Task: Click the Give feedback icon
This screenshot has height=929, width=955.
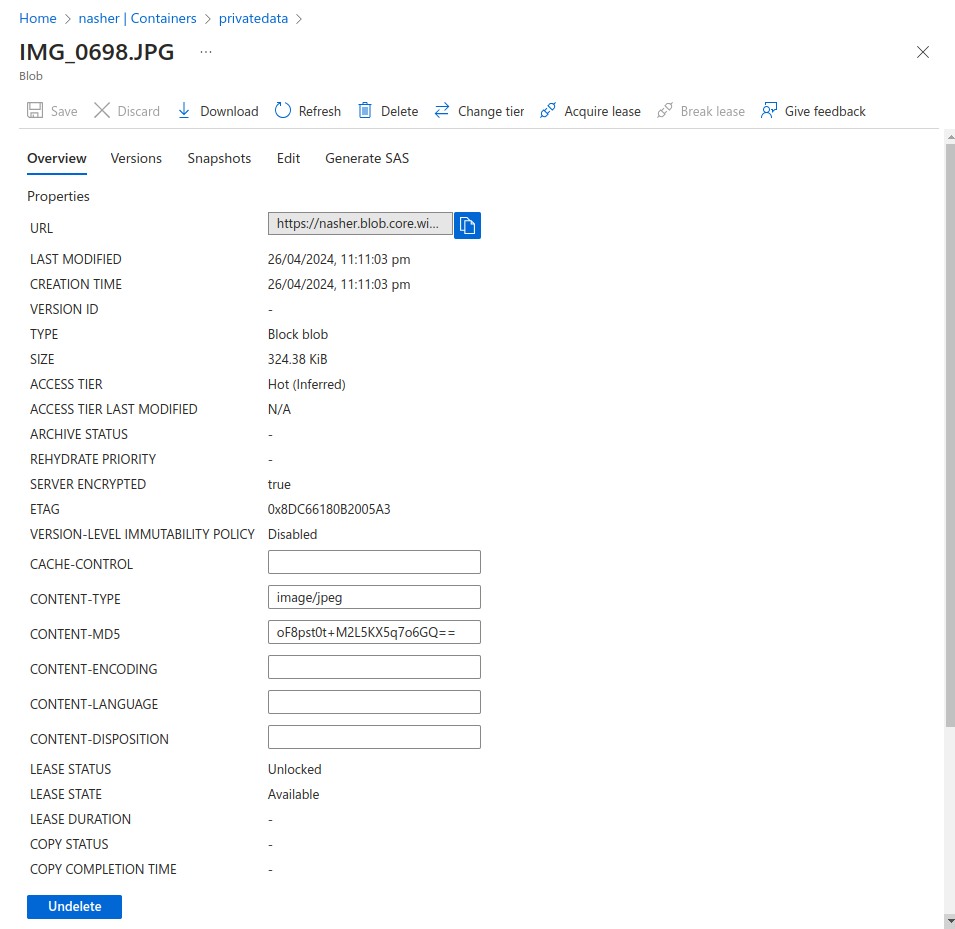Action: (769, 111)
